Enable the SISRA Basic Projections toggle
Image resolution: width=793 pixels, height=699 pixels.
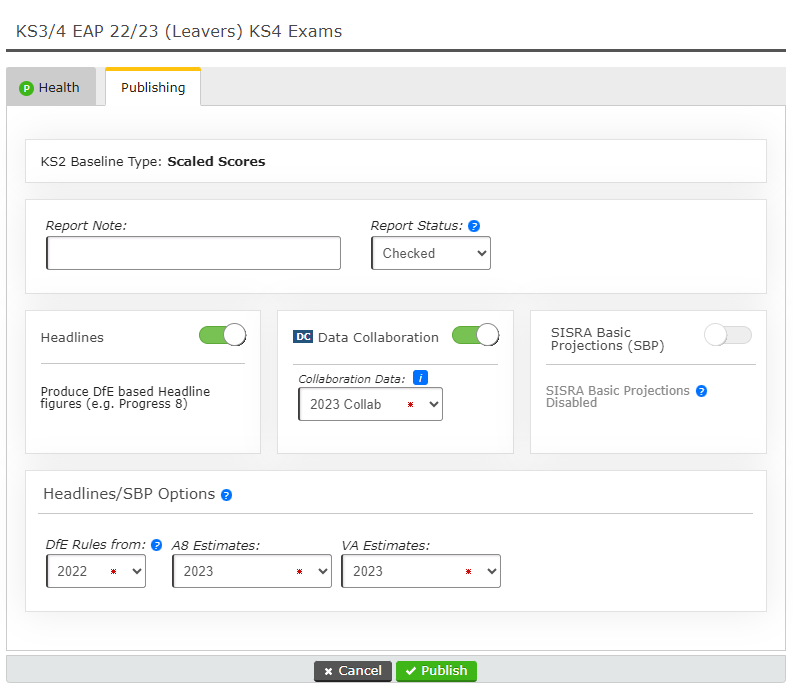727,335
